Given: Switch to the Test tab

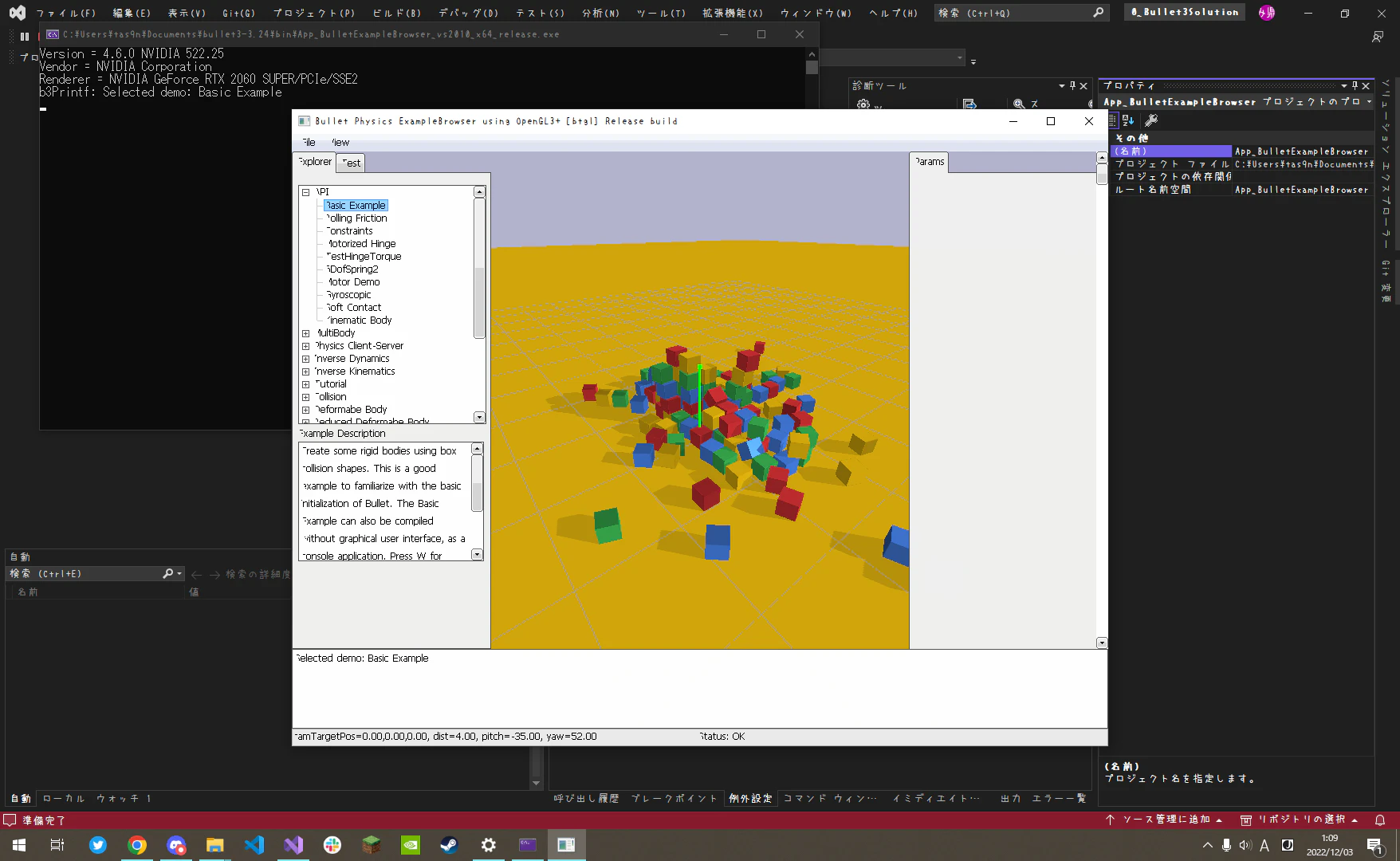Looking at the screenshot, I should 351,163.
